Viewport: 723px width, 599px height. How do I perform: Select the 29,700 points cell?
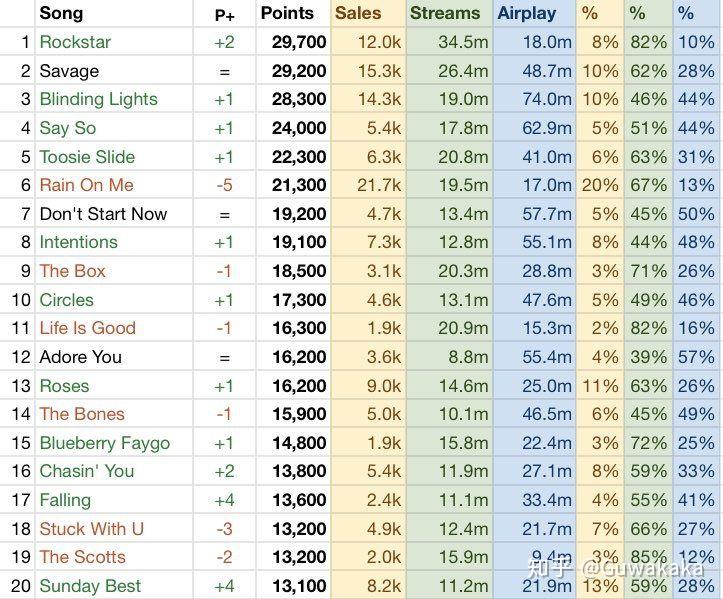pos(298,42)
